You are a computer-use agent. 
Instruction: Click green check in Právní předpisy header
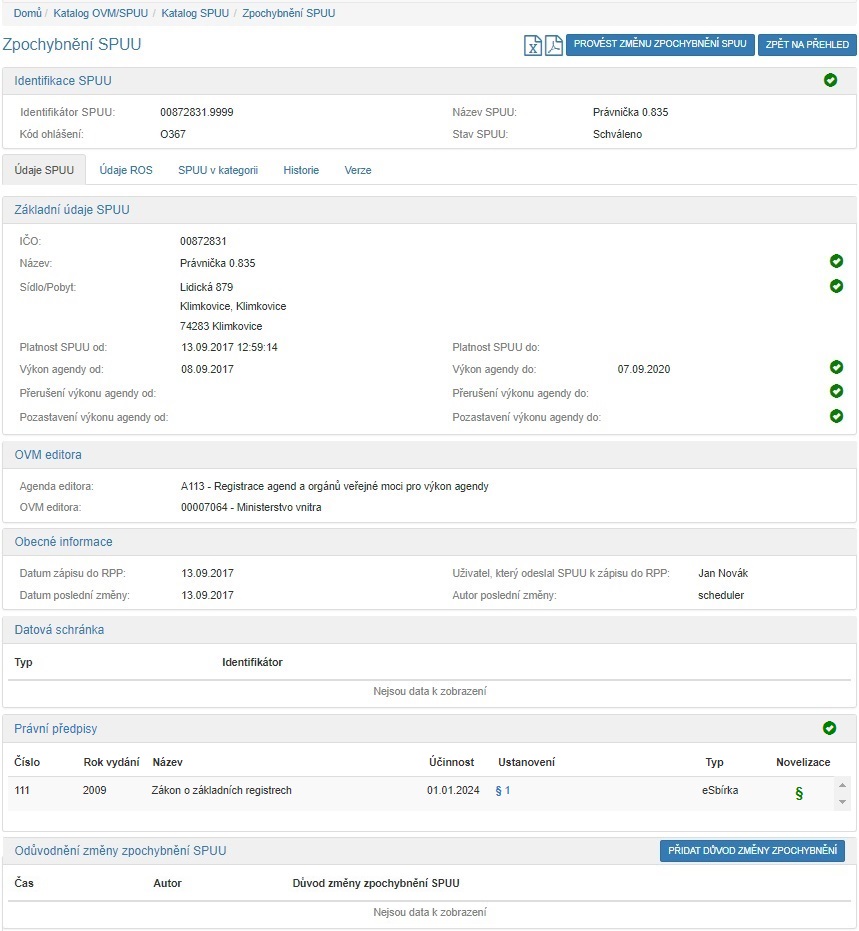click(829, 728)
